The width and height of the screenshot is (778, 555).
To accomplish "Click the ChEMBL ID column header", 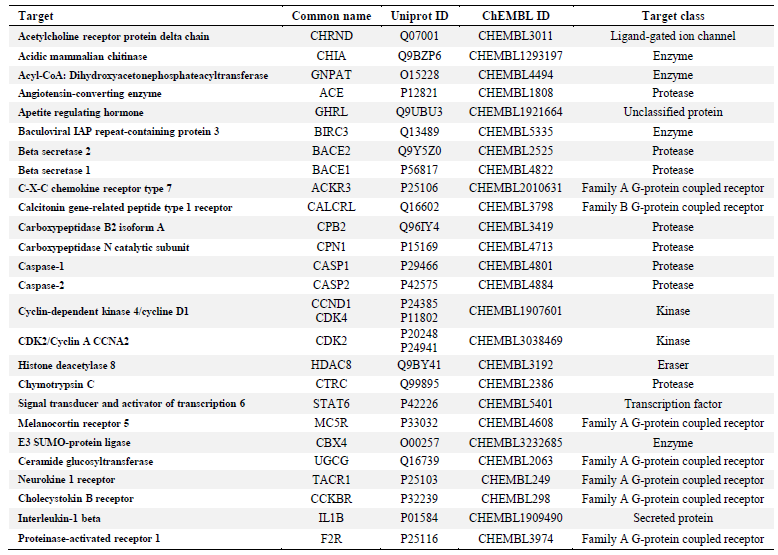I will 516,16.
